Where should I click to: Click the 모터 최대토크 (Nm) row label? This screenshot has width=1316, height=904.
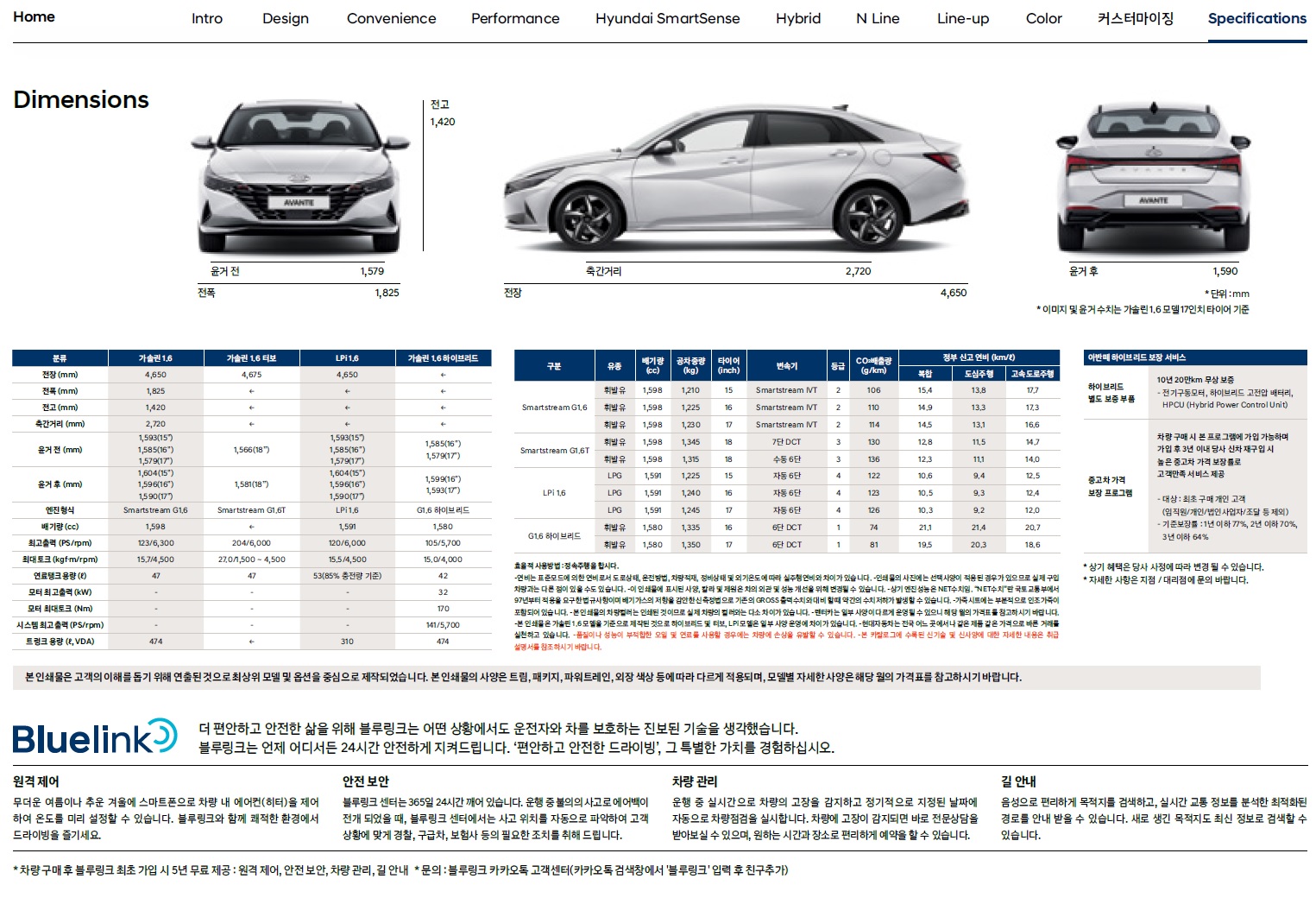click(x=60, y=609)
